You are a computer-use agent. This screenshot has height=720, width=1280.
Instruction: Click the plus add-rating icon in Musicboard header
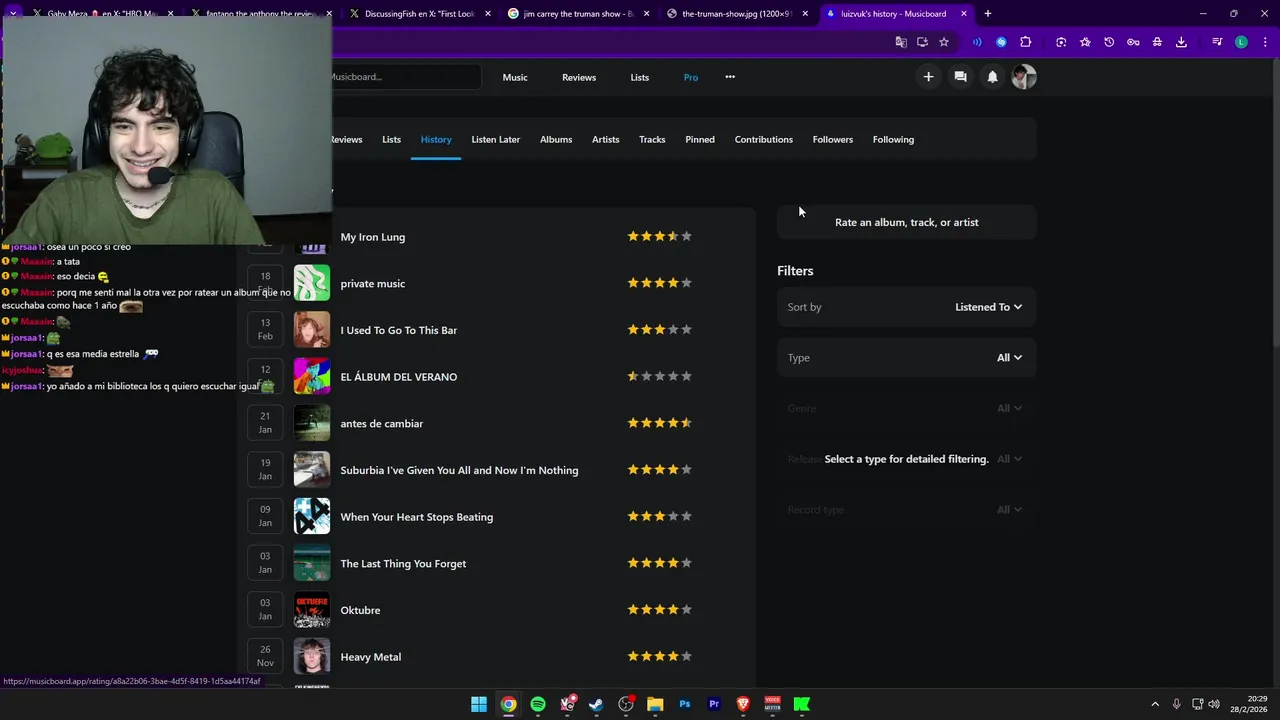[928, 77]
